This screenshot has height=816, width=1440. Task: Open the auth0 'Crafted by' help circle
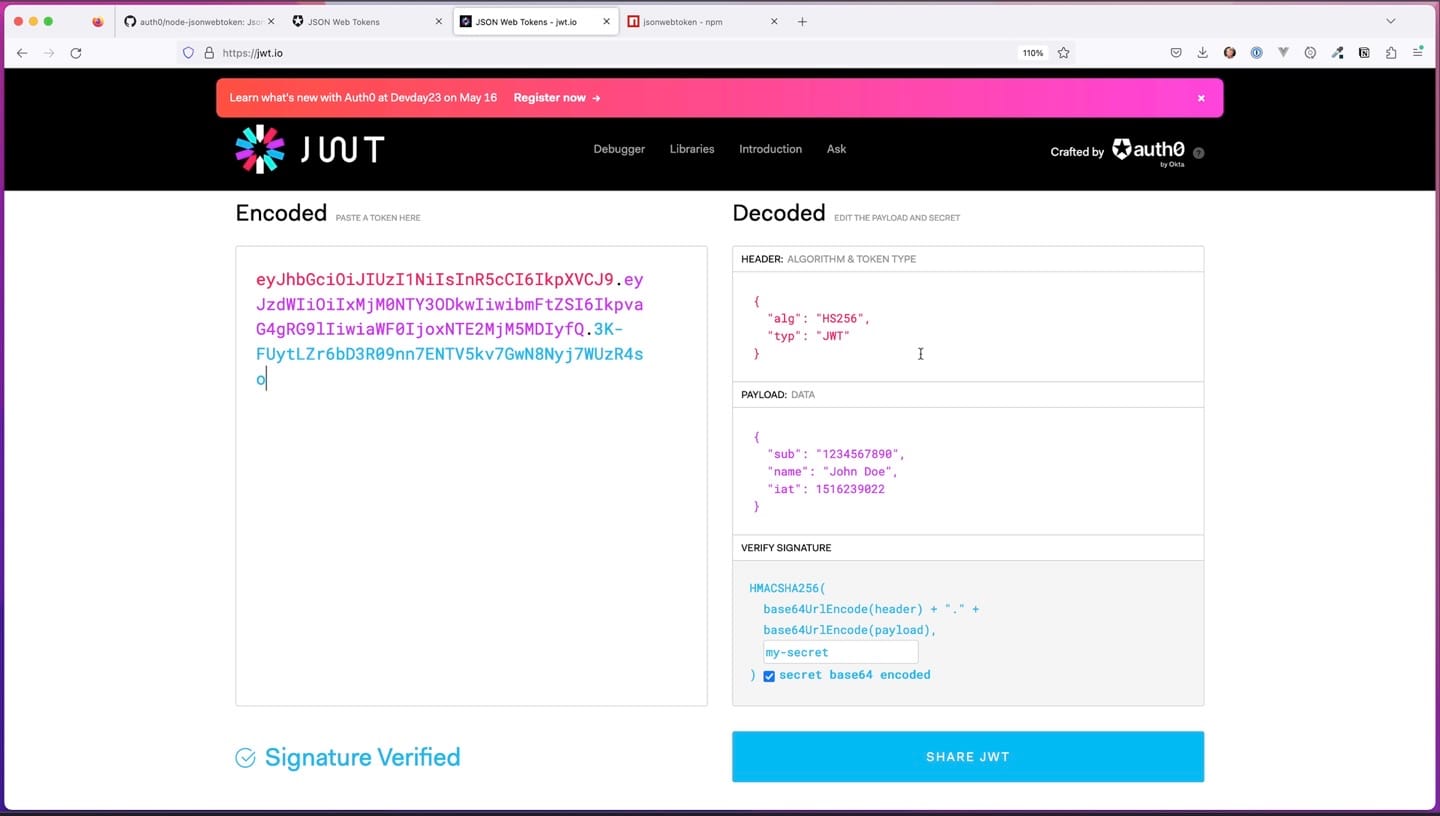[x=1198, y=152]
